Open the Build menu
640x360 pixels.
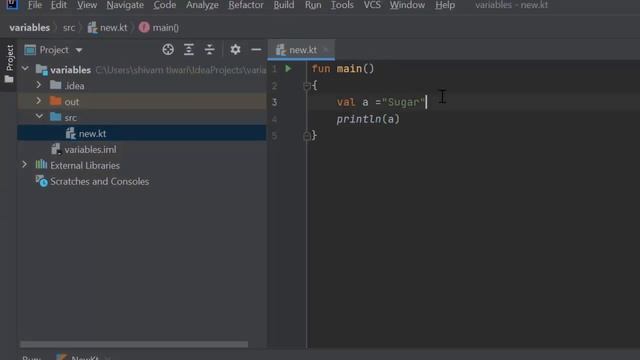(x=284, y=5)
